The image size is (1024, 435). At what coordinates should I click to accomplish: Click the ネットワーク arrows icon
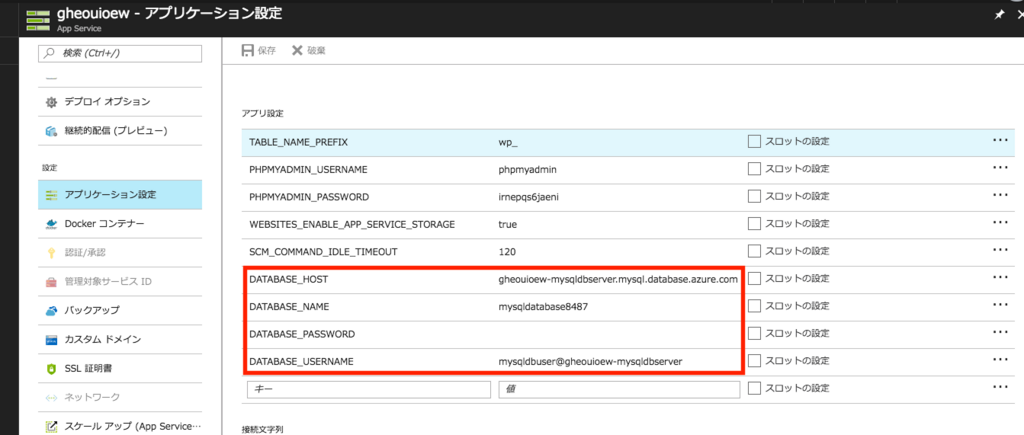coord(52,397)
